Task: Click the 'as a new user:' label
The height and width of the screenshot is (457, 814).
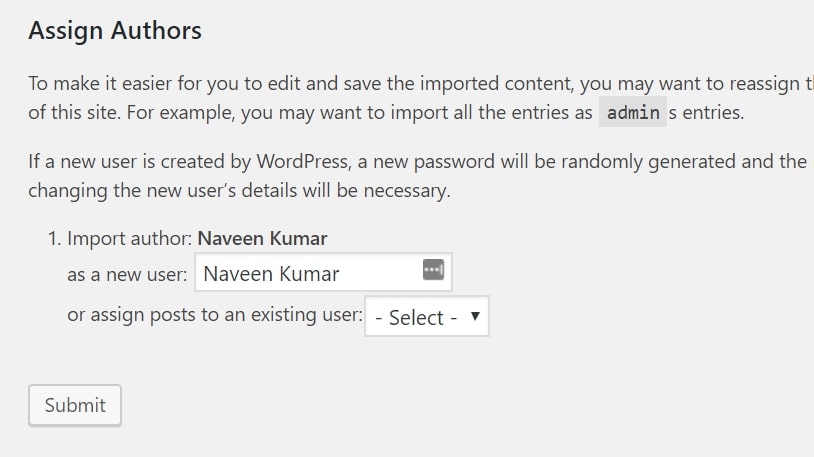Action: 127,274
